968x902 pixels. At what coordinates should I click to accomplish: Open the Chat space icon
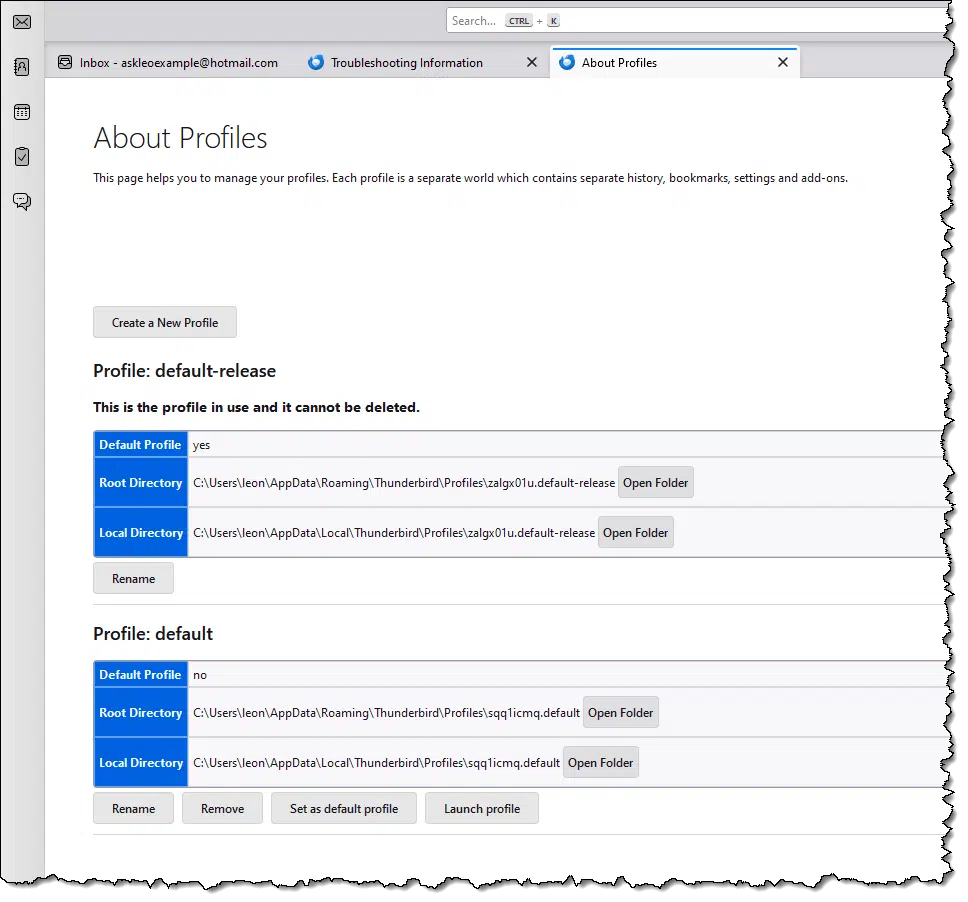pyautogui.click(x=22, y=201)
